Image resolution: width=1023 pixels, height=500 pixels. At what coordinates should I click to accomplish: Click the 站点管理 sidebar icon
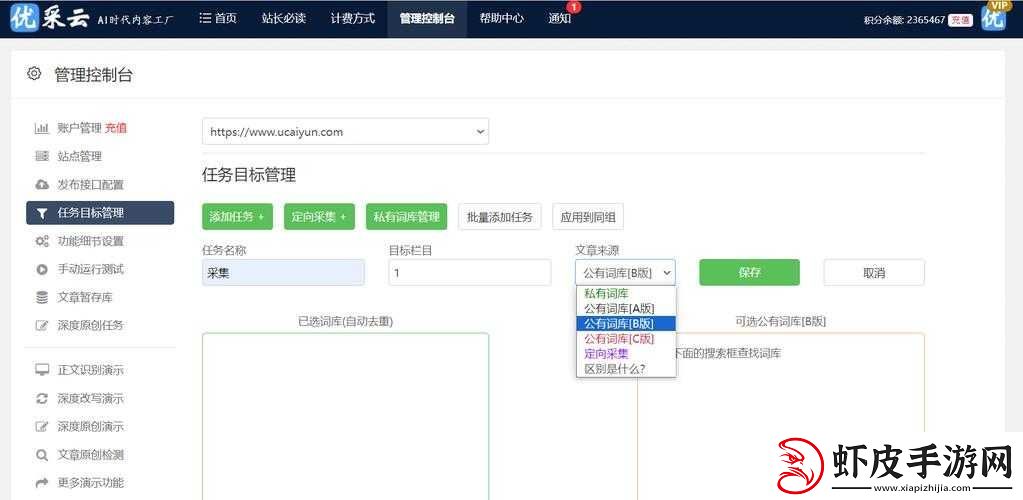[42, 157]
